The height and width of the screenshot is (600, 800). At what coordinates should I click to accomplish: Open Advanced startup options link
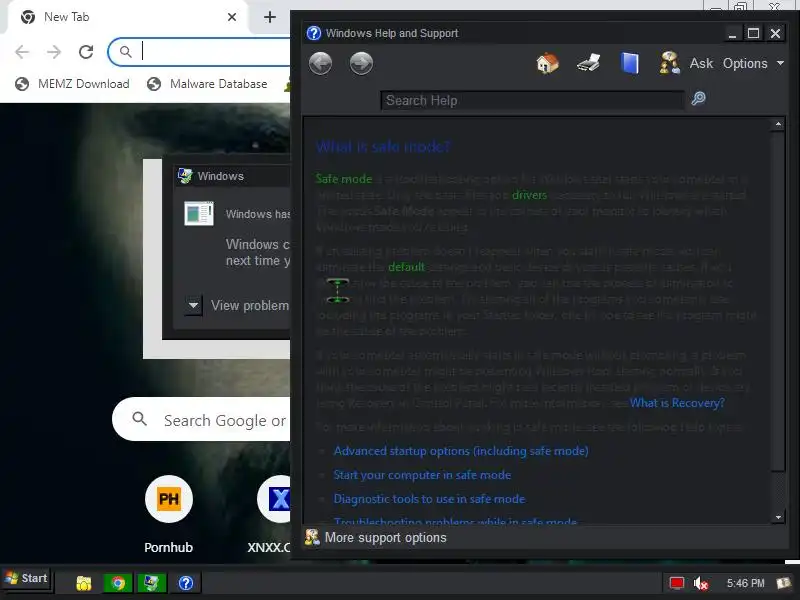(x=461, y=451)
